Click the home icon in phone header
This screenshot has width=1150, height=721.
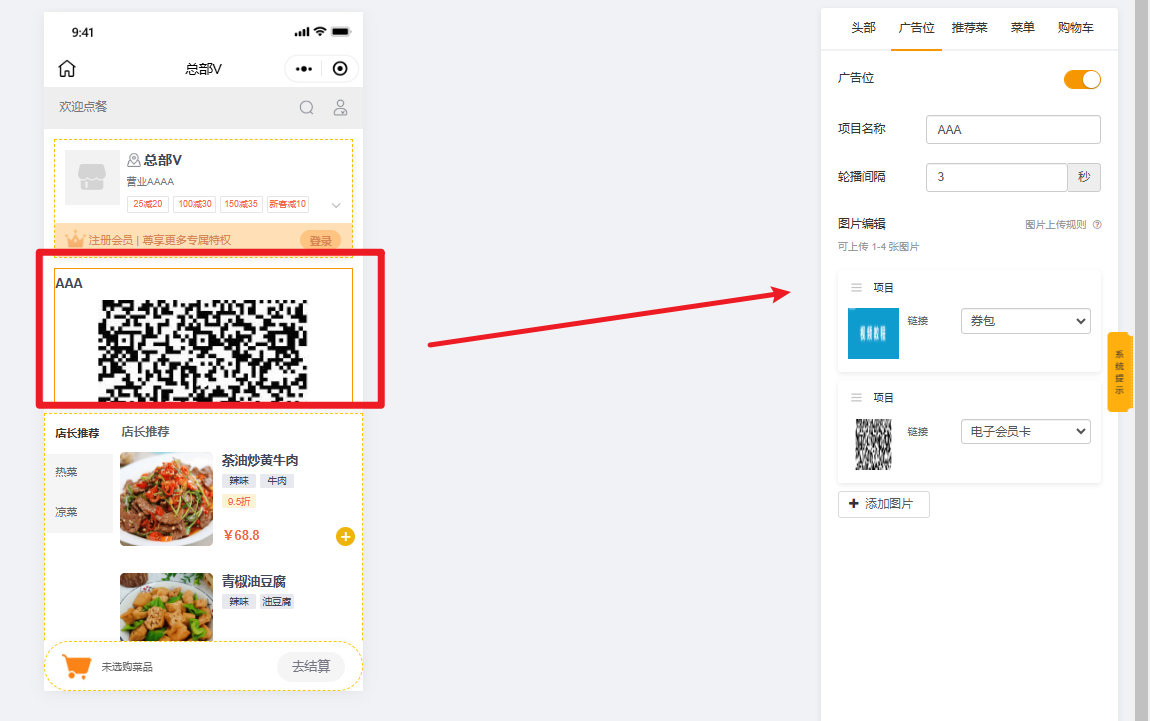(67, 69)
